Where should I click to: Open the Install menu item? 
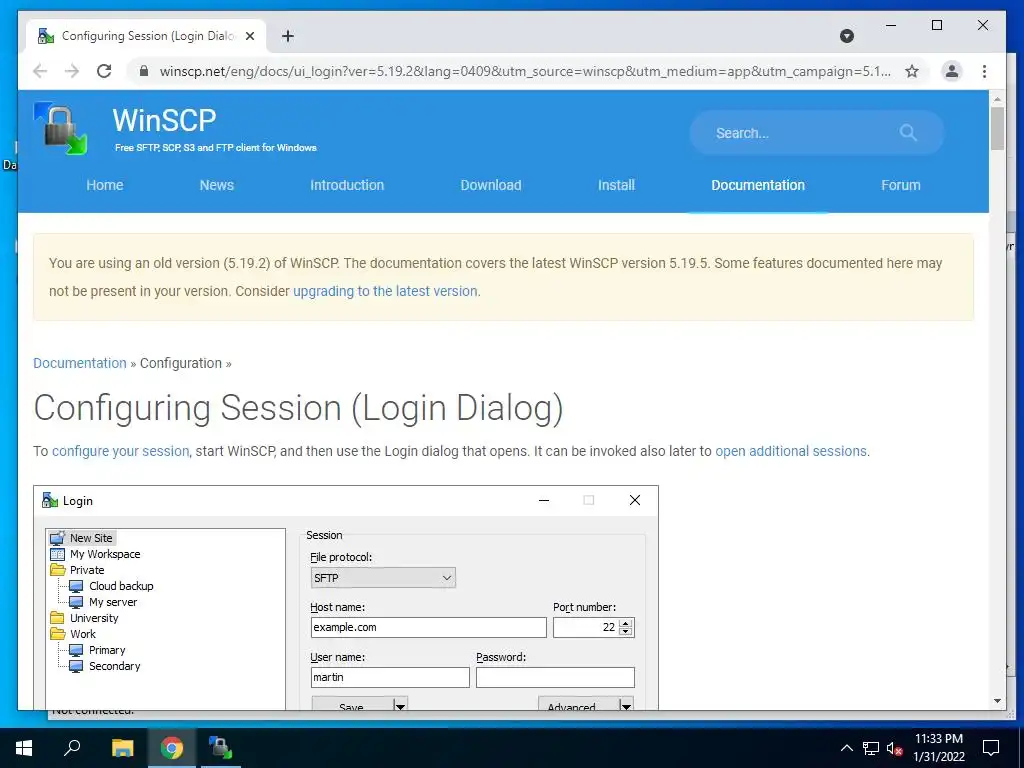coord(616,185)
